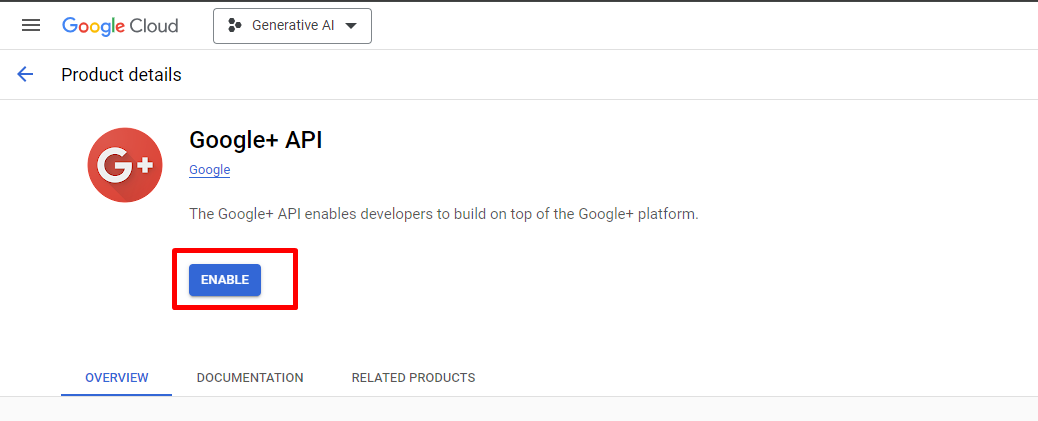Click the Google+ API title text
The height and width of the screenshot is (421, 1038).
click(256, 140)
